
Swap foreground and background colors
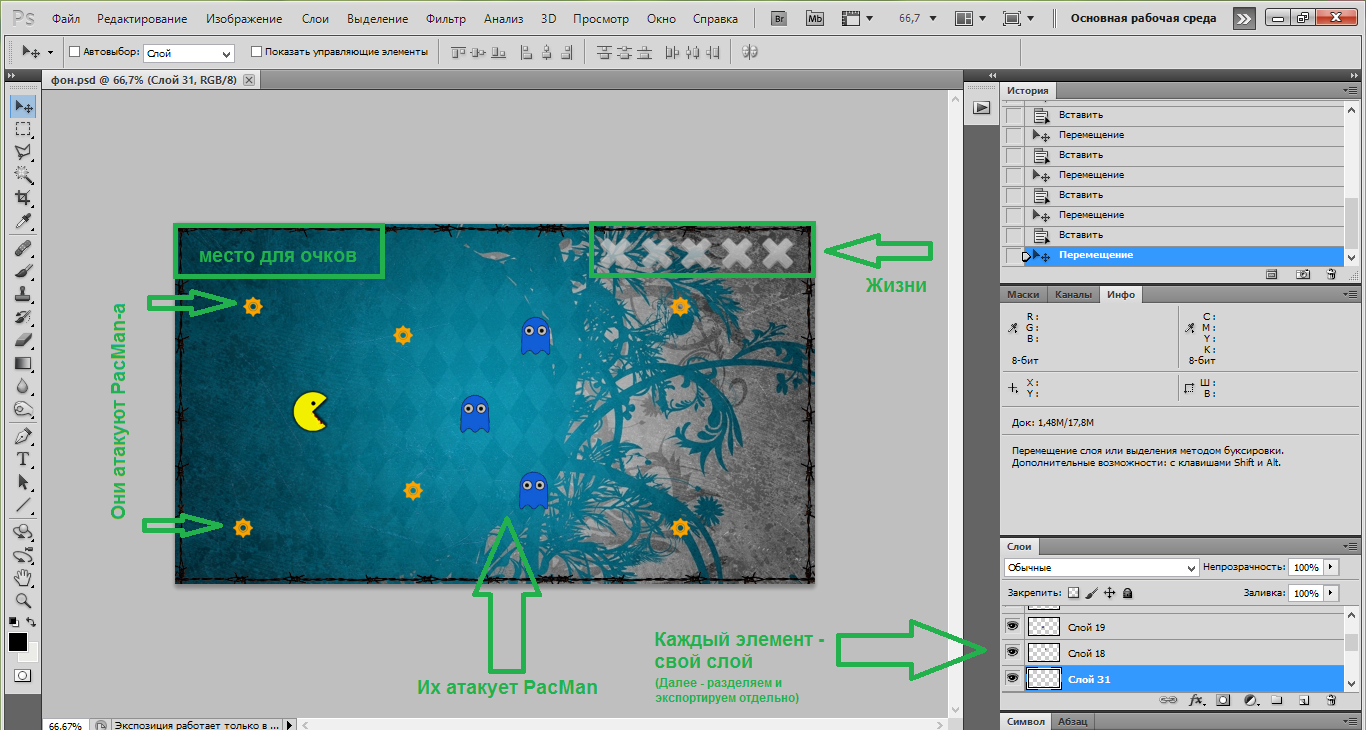click(31, 622)
